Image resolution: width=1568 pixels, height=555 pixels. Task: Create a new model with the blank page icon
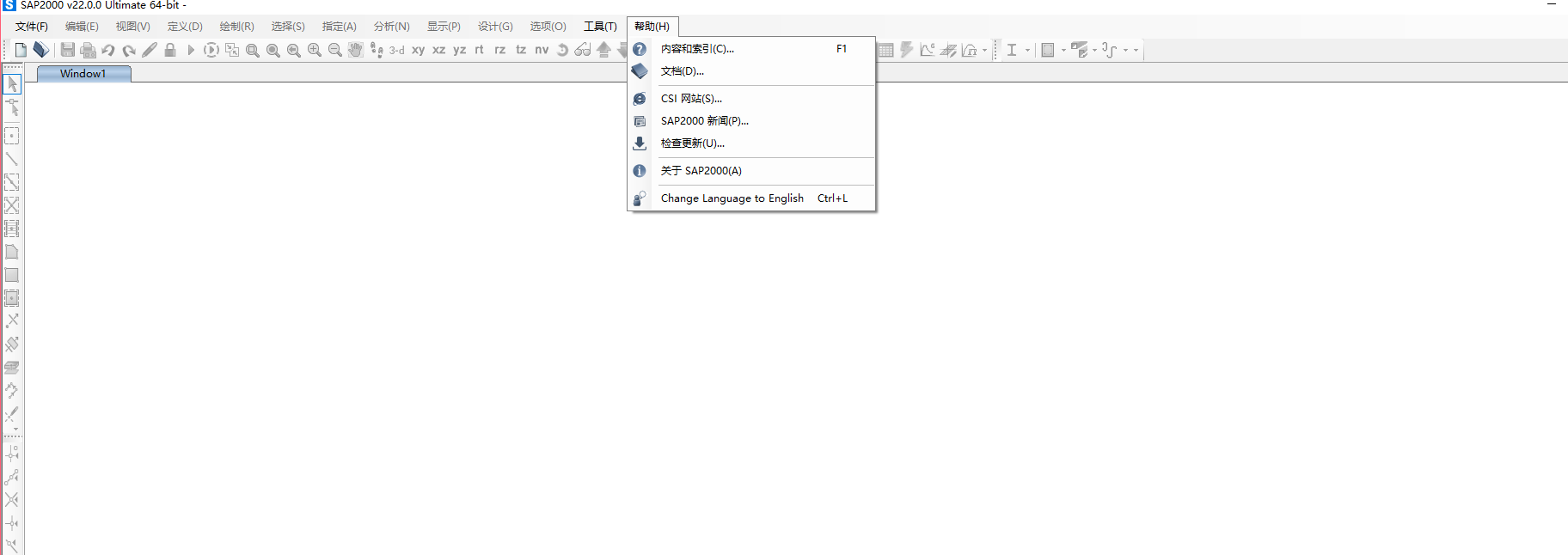click(x=21, y=50)
